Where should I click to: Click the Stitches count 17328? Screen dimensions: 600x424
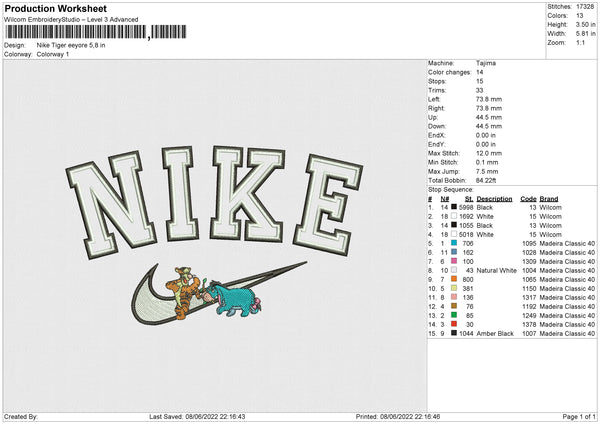pyautogui.click(x=585, y=7)
